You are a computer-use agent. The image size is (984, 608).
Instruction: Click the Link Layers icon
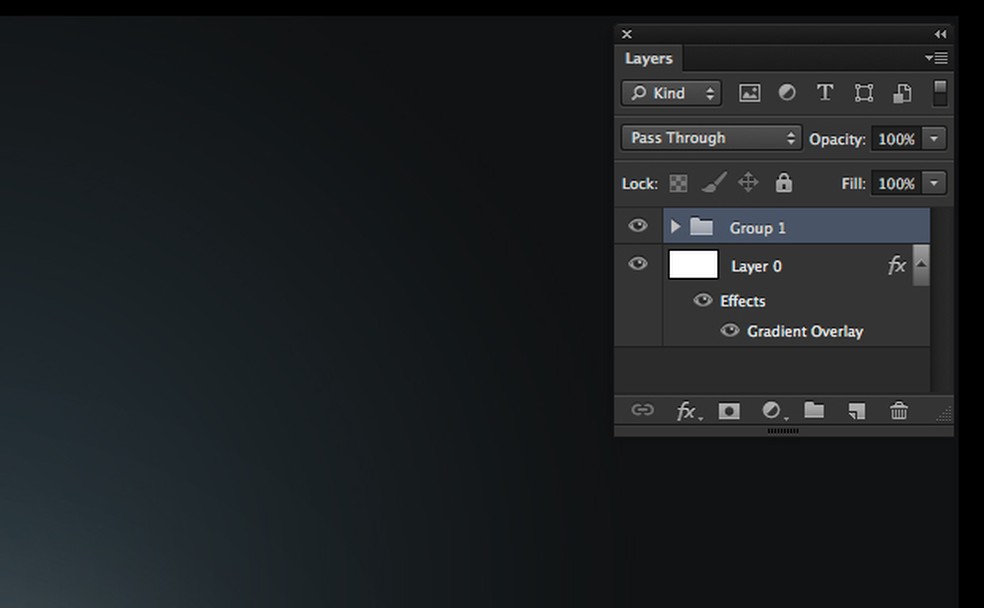coord(642,410)
